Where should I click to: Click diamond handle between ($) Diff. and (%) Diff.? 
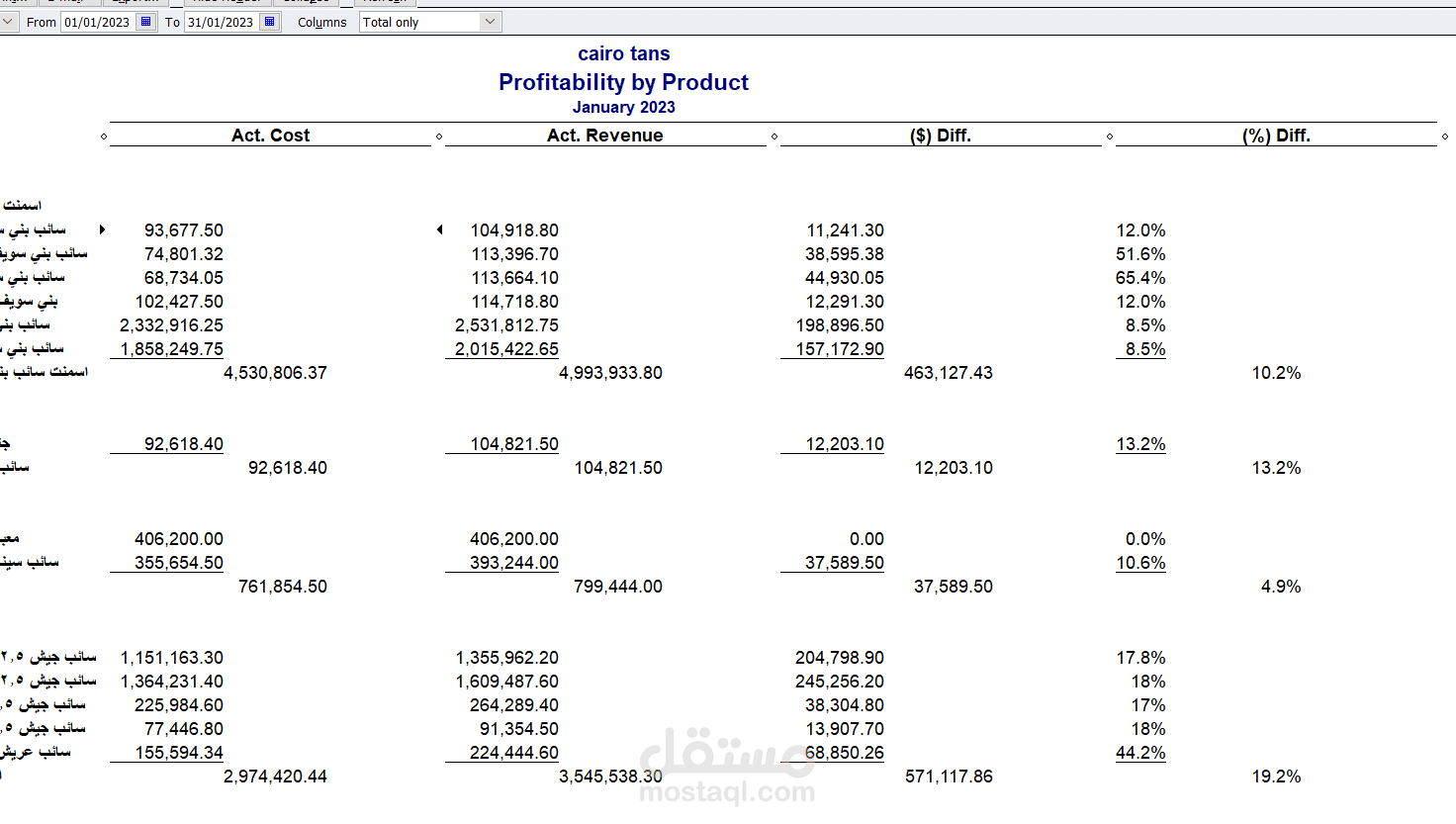click(1110, 137)
